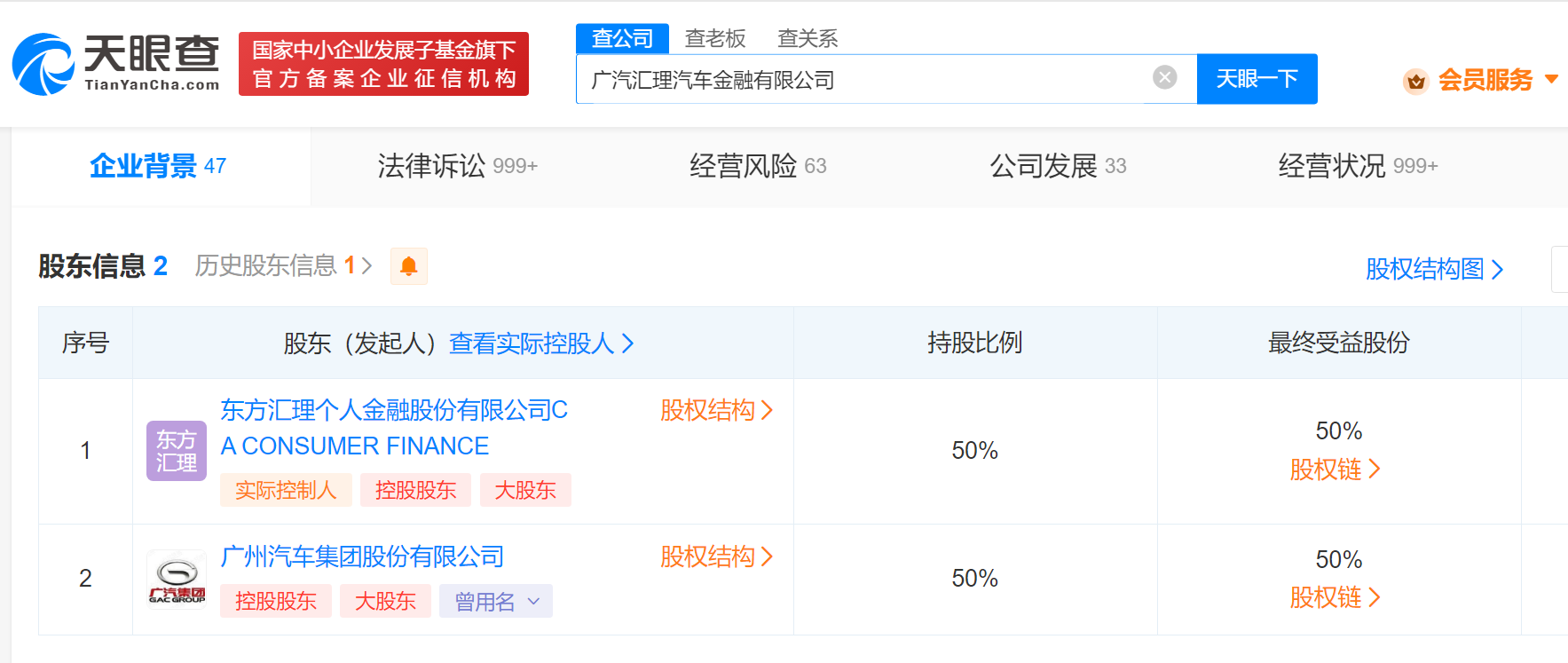
Task: Open the 股权结构图 link
Action: coord(1433,269)
